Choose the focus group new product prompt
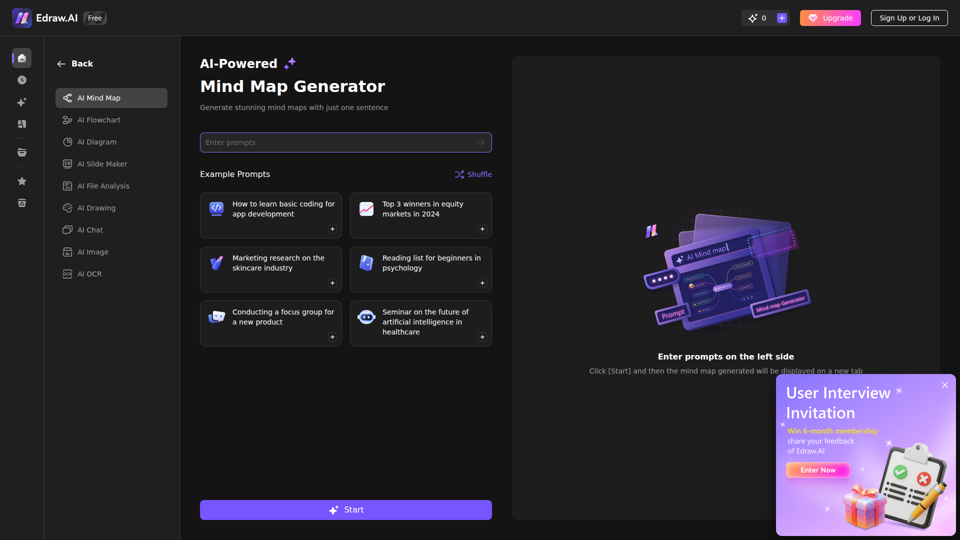 (x=271, y=323)
